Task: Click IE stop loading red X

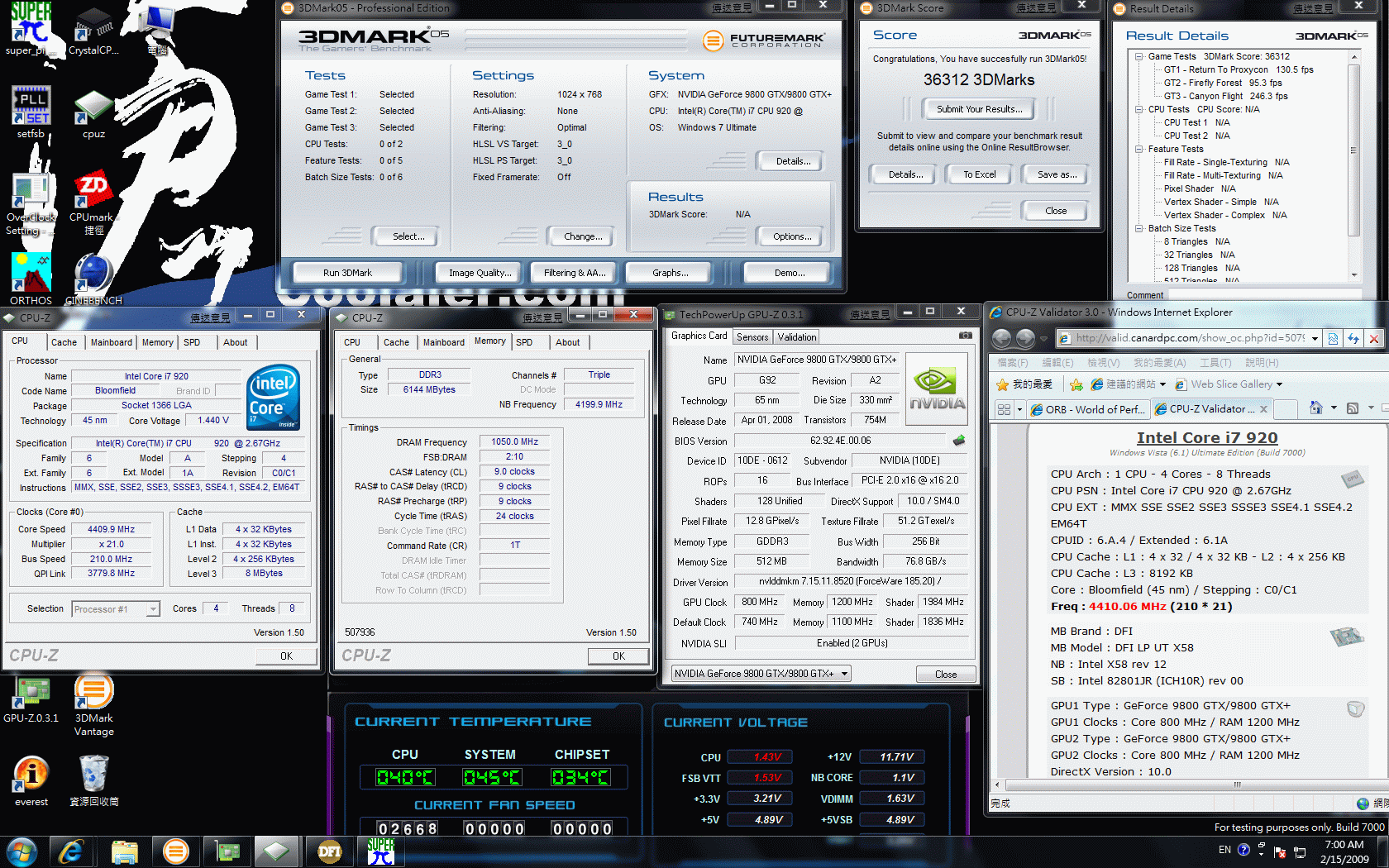Action: click(x=1373, y=338)
